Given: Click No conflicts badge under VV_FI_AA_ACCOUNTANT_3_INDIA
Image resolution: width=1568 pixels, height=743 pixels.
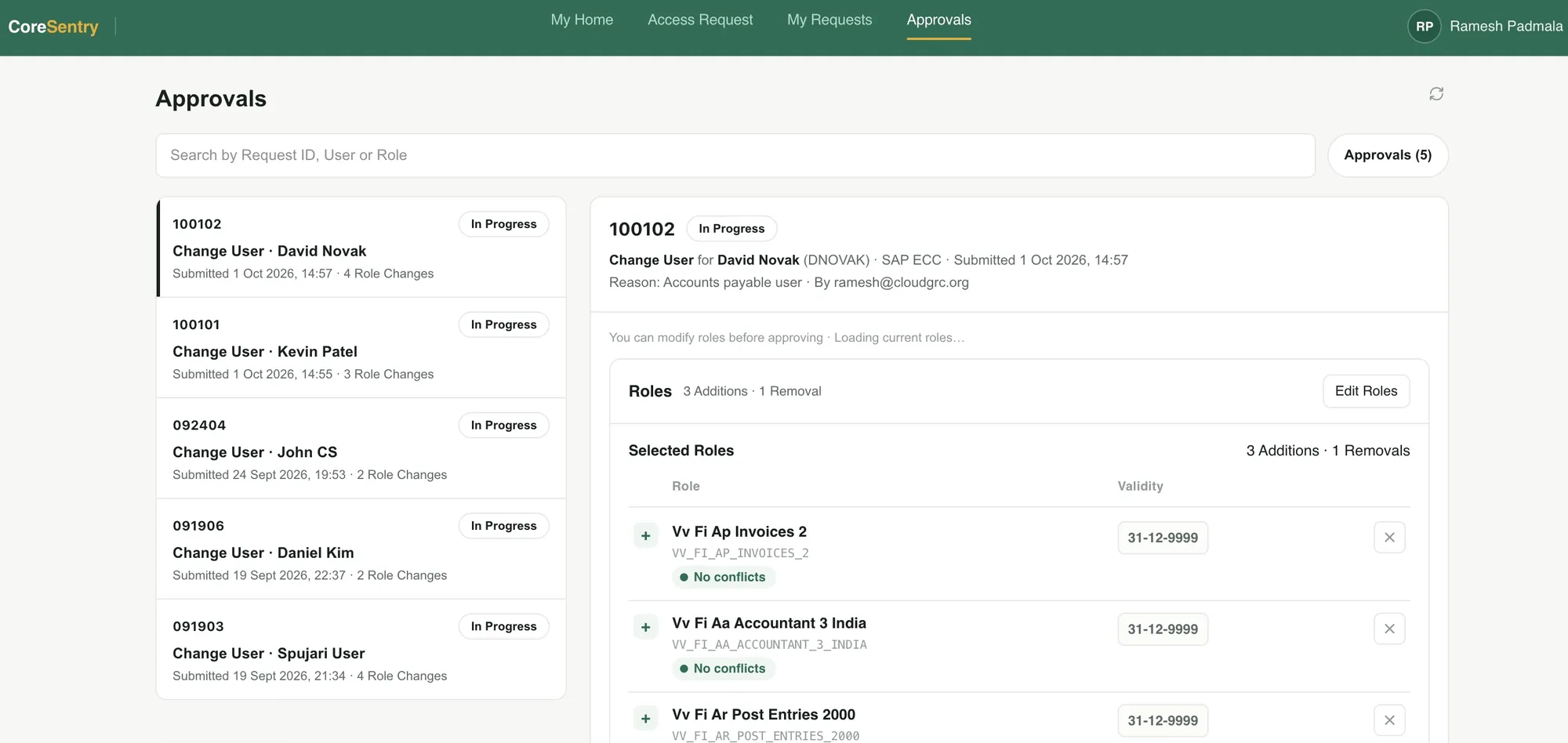Looking at the screenshot, I should [x=723, y=669].
